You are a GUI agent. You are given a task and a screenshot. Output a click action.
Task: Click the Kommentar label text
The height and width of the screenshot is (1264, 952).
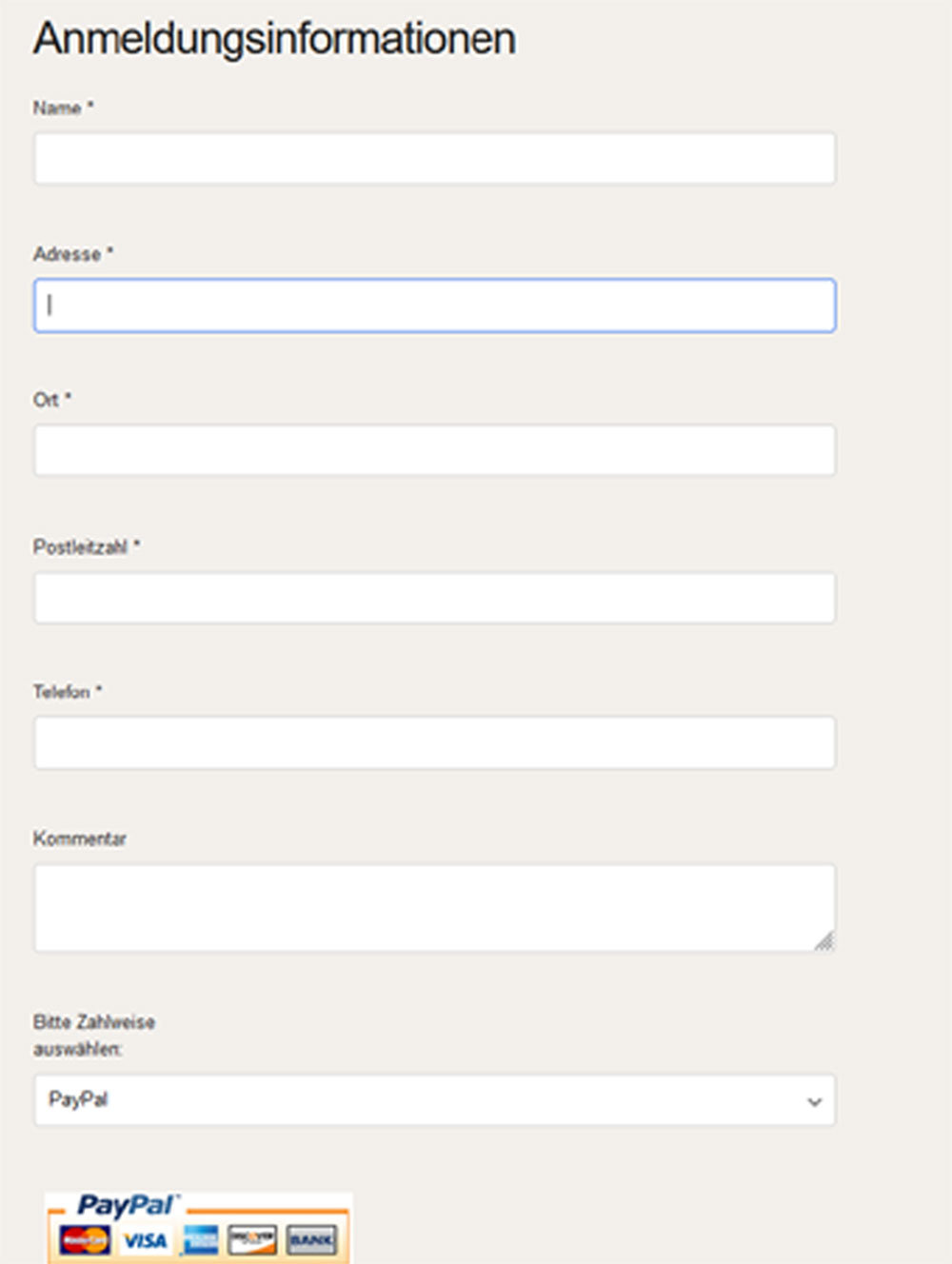click(x=80, y=839)
